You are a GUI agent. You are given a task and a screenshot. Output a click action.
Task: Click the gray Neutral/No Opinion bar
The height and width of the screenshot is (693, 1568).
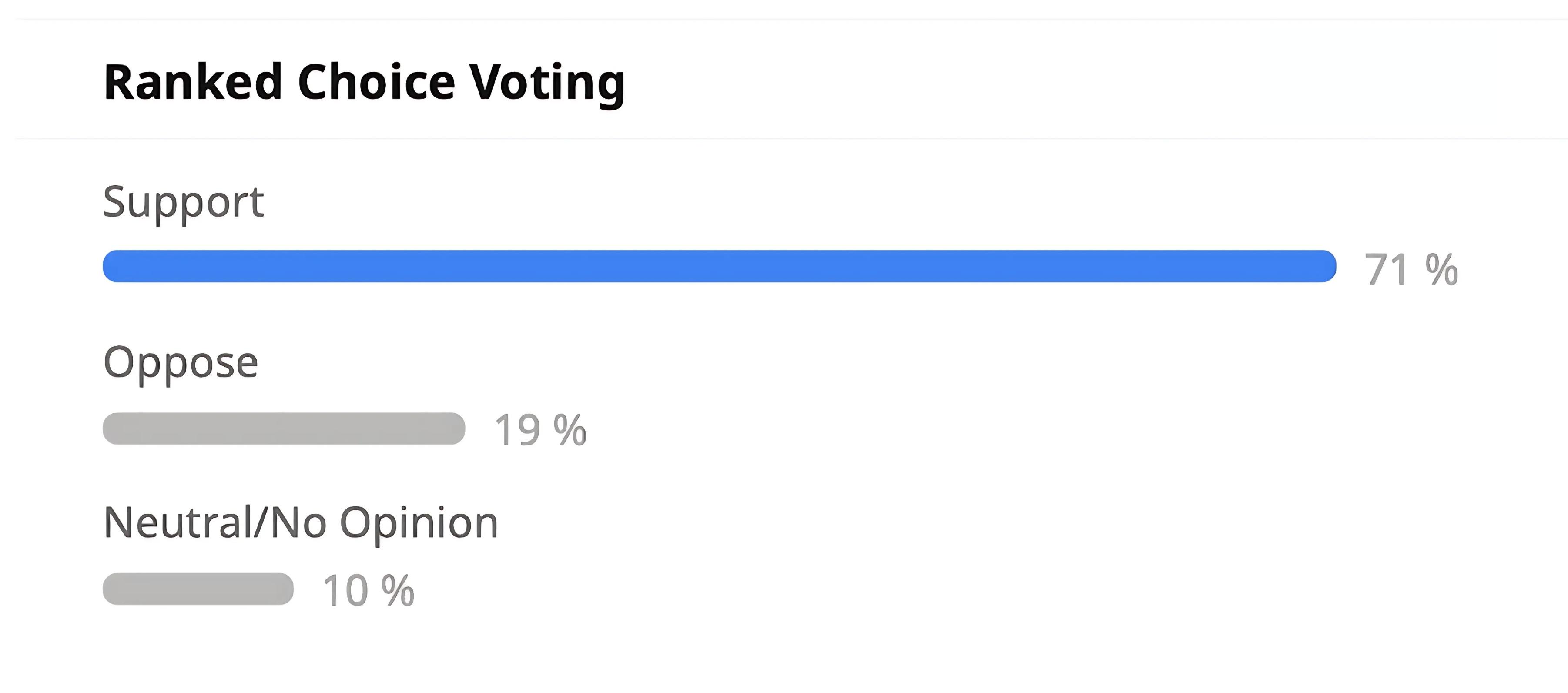(198, 589)
